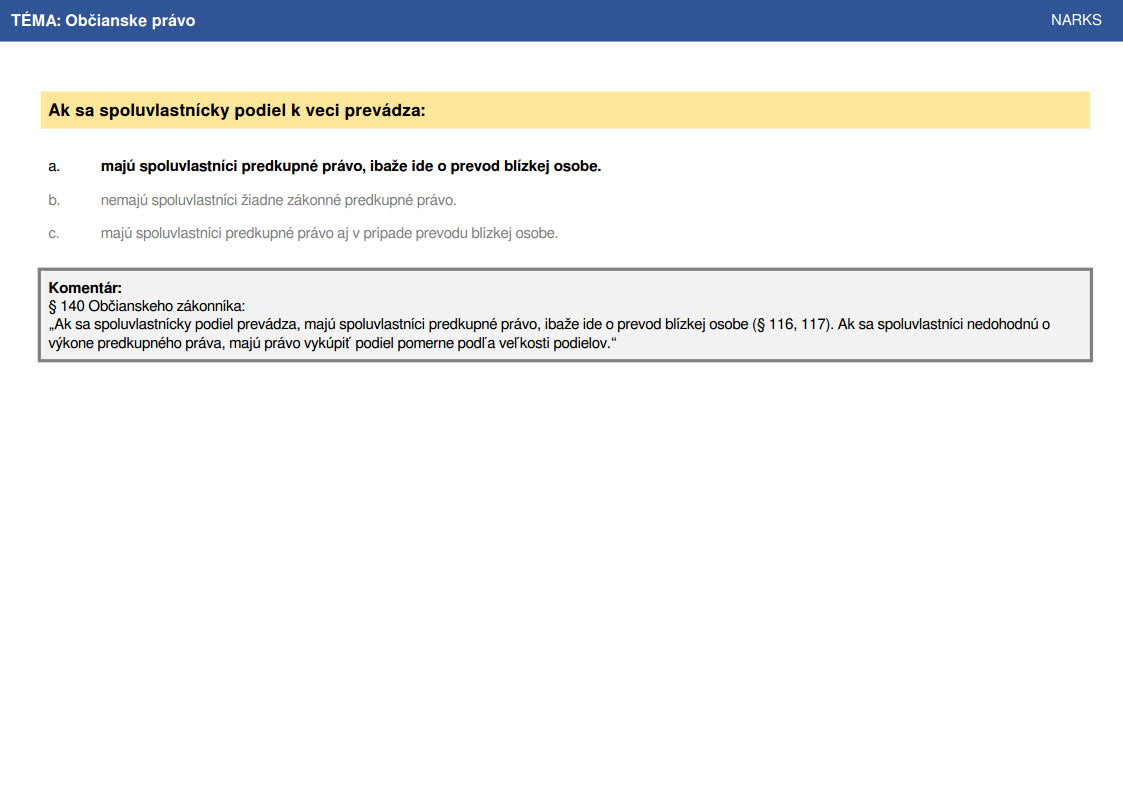1123x794 pixels.
Task: Click '§ 140 Občianskeho zákonníka:' reference
Action: point(146,306)
